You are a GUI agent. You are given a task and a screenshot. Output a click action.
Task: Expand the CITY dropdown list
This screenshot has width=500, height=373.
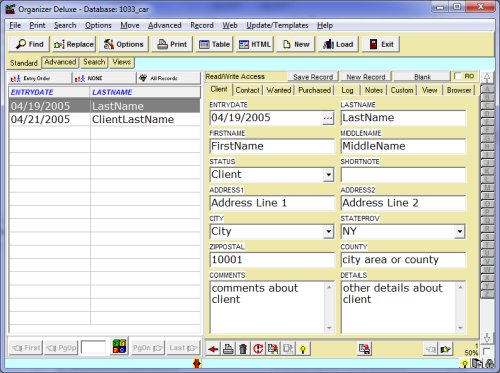click(328, 232)
